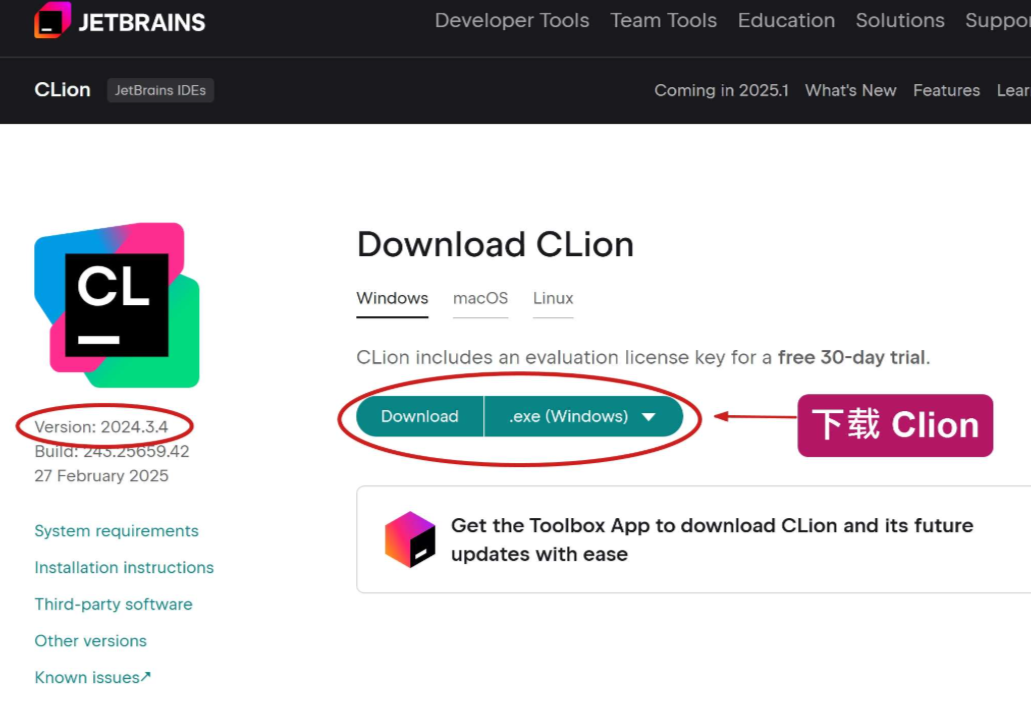Open the Solutions menu
The image size is (1031, 701).
[x=900, y=20]
